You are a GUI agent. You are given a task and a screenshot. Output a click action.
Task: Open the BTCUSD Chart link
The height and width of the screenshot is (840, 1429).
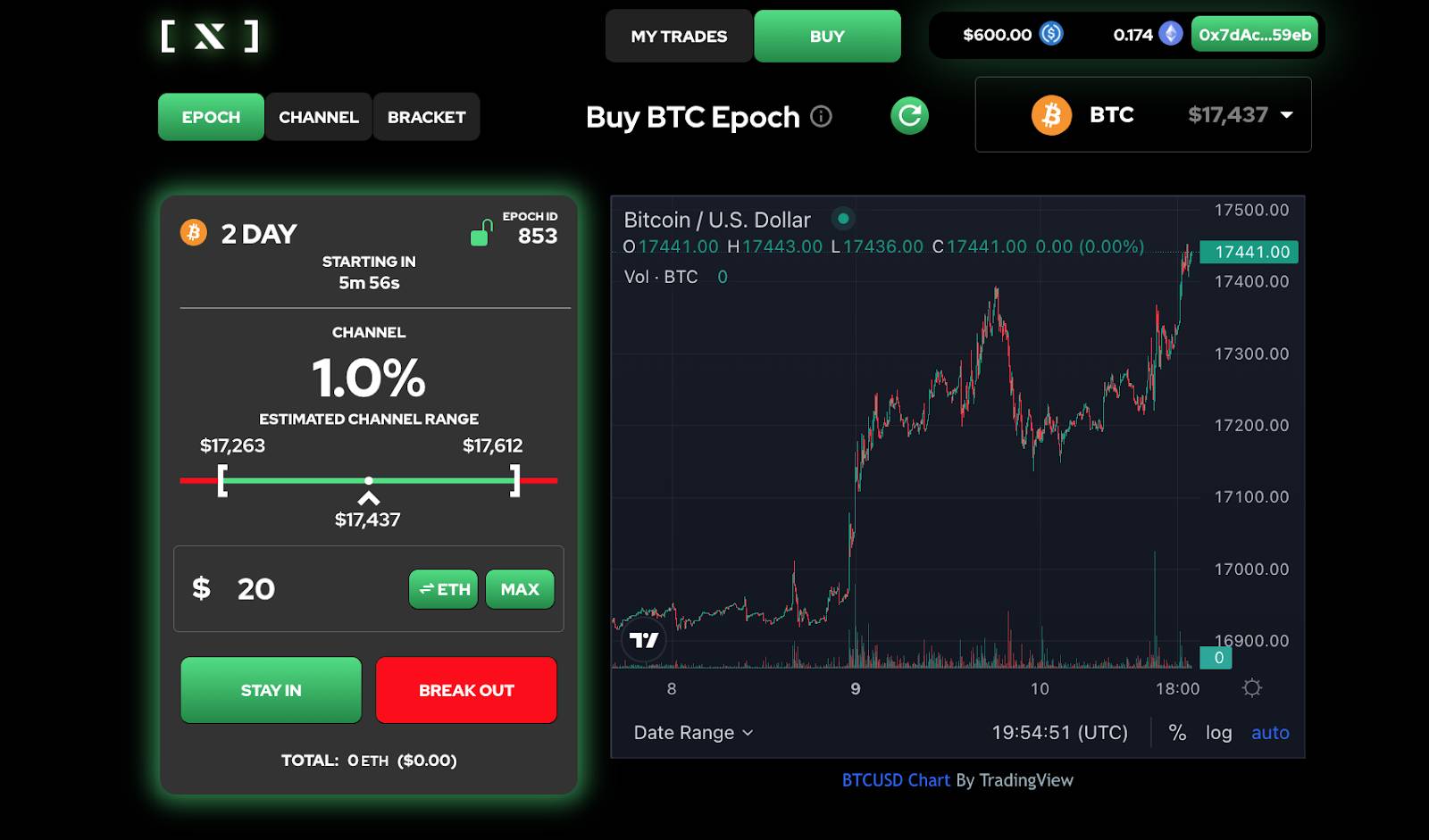pos(896,780)
